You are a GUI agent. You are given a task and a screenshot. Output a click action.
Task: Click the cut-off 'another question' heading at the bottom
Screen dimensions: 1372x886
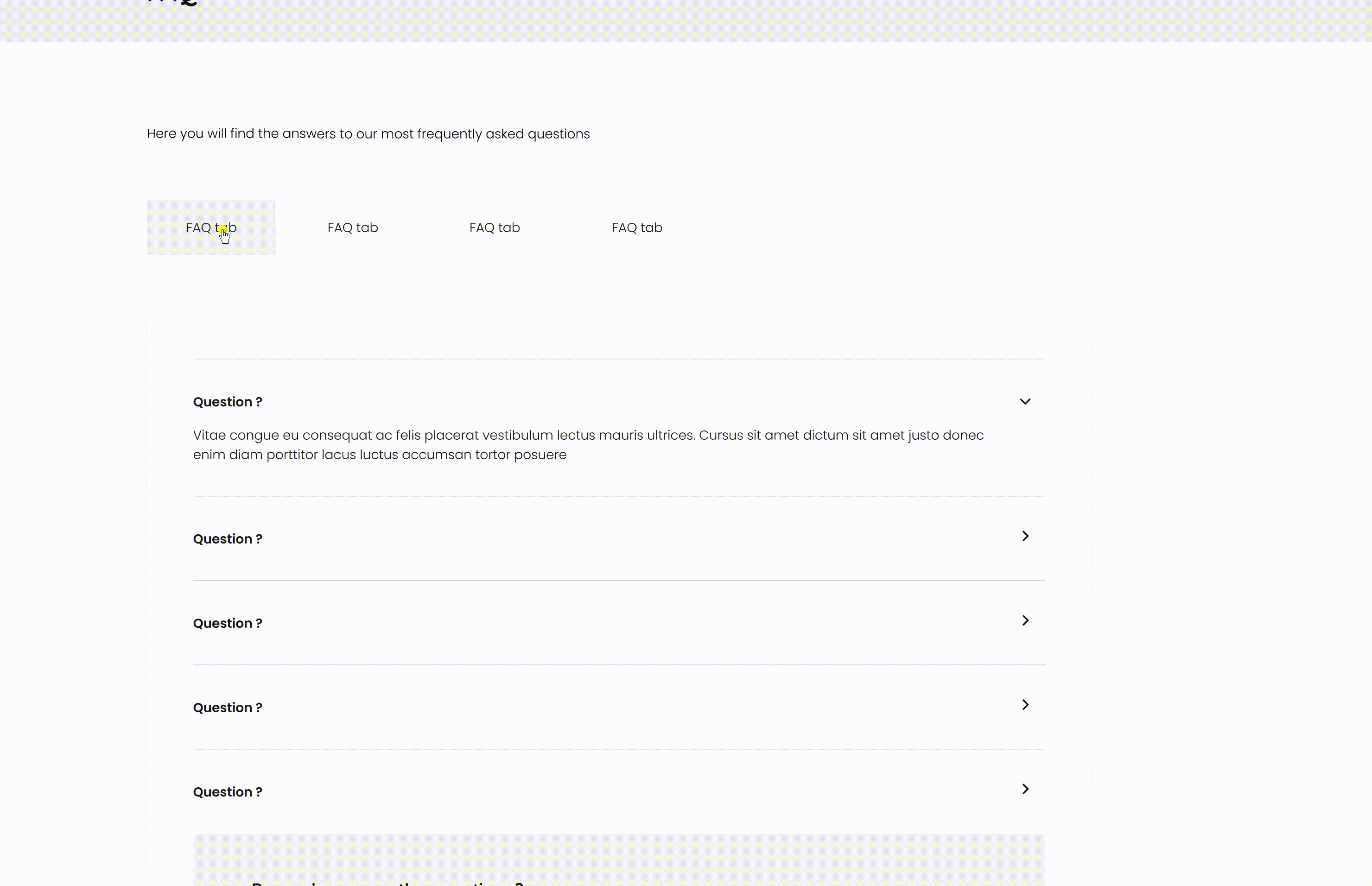(x=387, y=882)
